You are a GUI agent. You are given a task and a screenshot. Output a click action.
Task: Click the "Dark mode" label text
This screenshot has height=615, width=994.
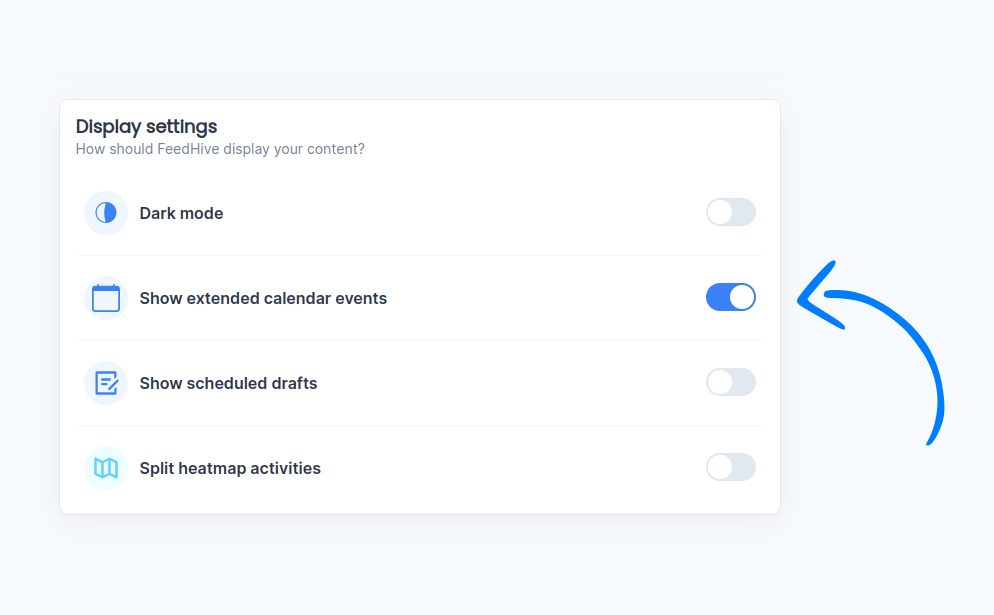[181, 213]
